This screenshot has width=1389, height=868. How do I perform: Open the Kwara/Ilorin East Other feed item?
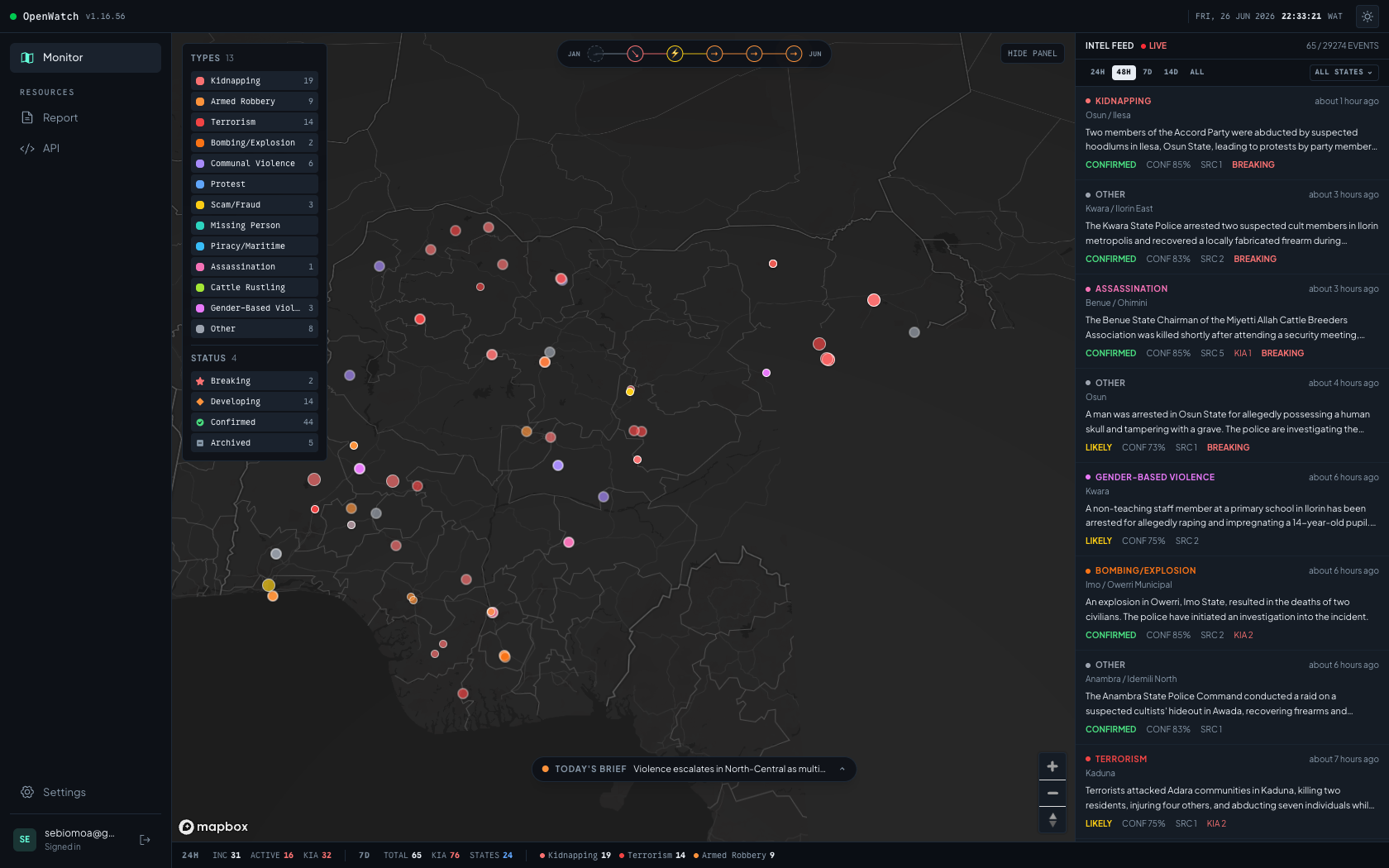click(x=1232, y=227)
